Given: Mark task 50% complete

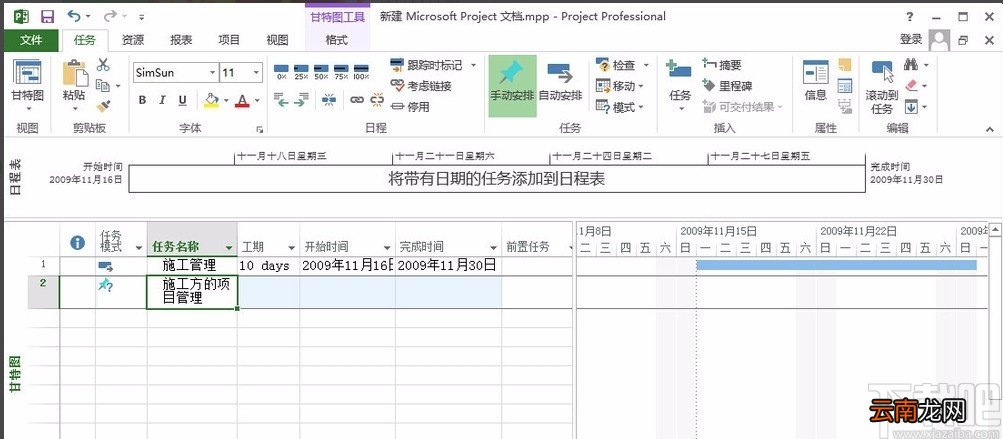Looking at the screenshot, I should [x=321, y=71].
